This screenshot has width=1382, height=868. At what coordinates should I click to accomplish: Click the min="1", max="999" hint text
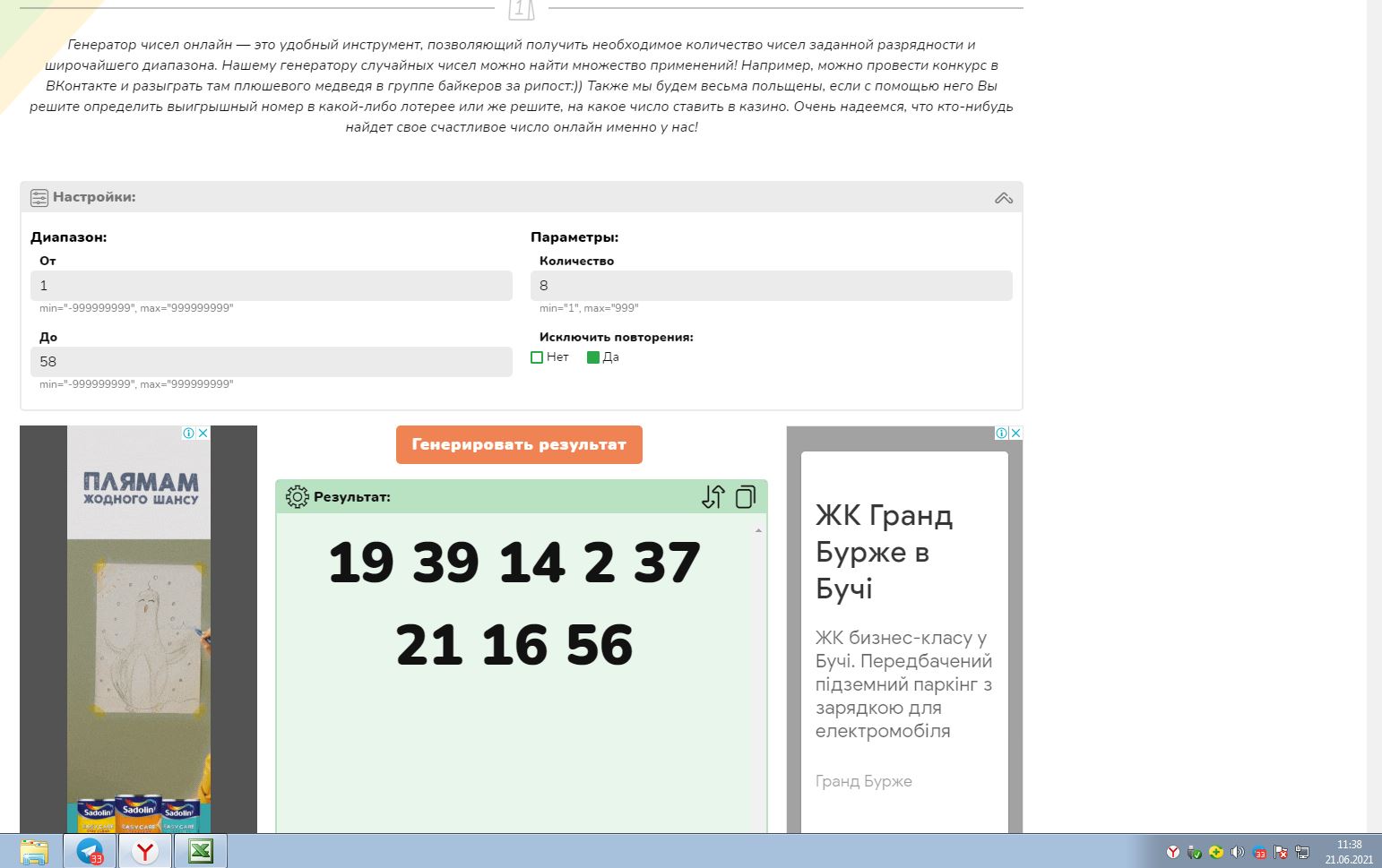click(x=589, y=308)
